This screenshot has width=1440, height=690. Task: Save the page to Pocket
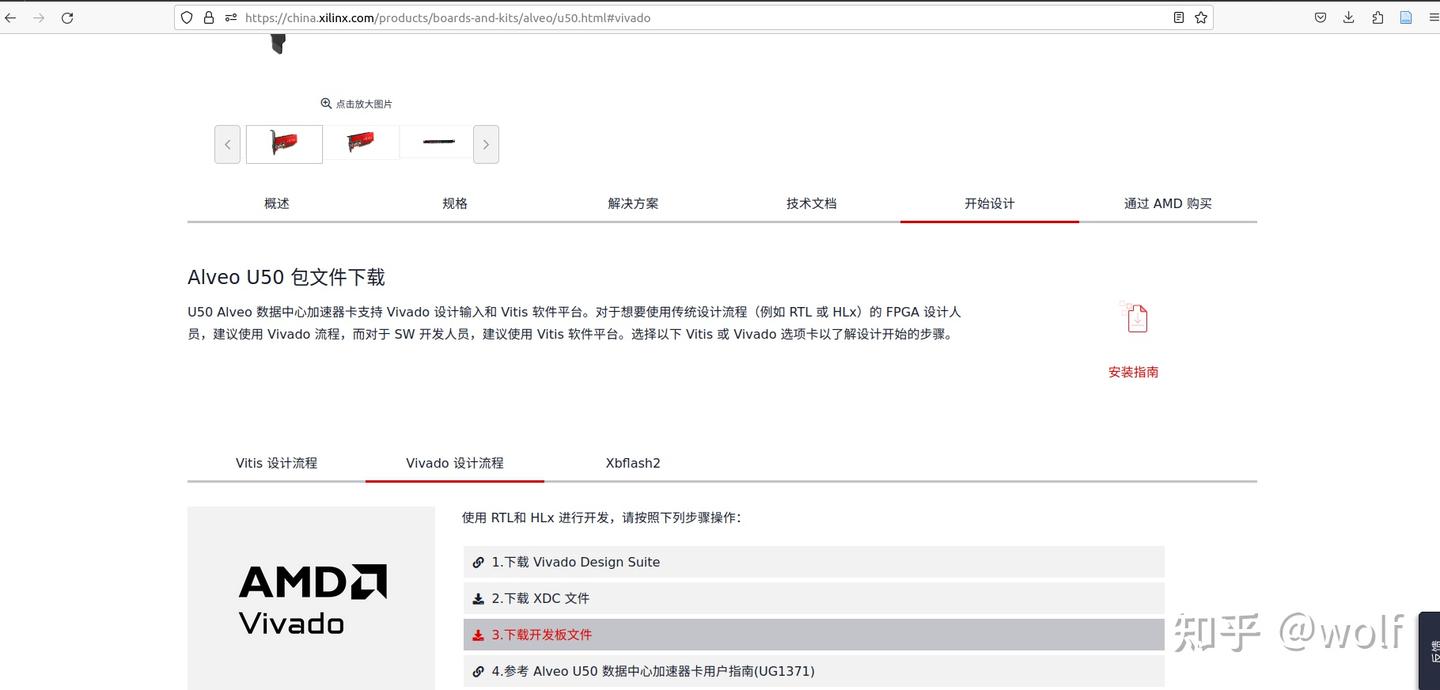pos(1320,17)
